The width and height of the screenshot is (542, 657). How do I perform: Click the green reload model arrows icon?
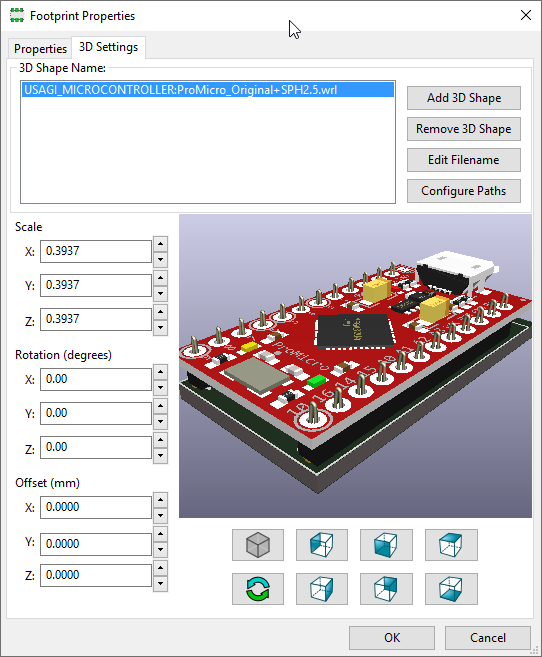click(x=258, y=589)
